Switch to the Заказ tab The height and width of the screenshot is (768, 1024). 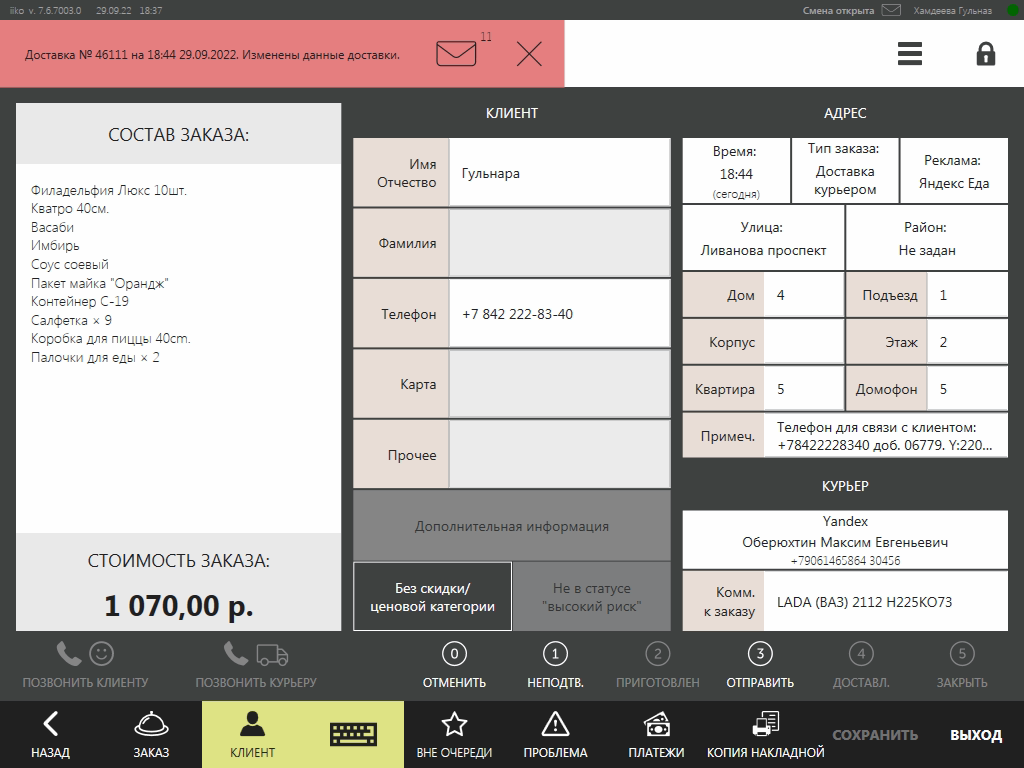151,734
